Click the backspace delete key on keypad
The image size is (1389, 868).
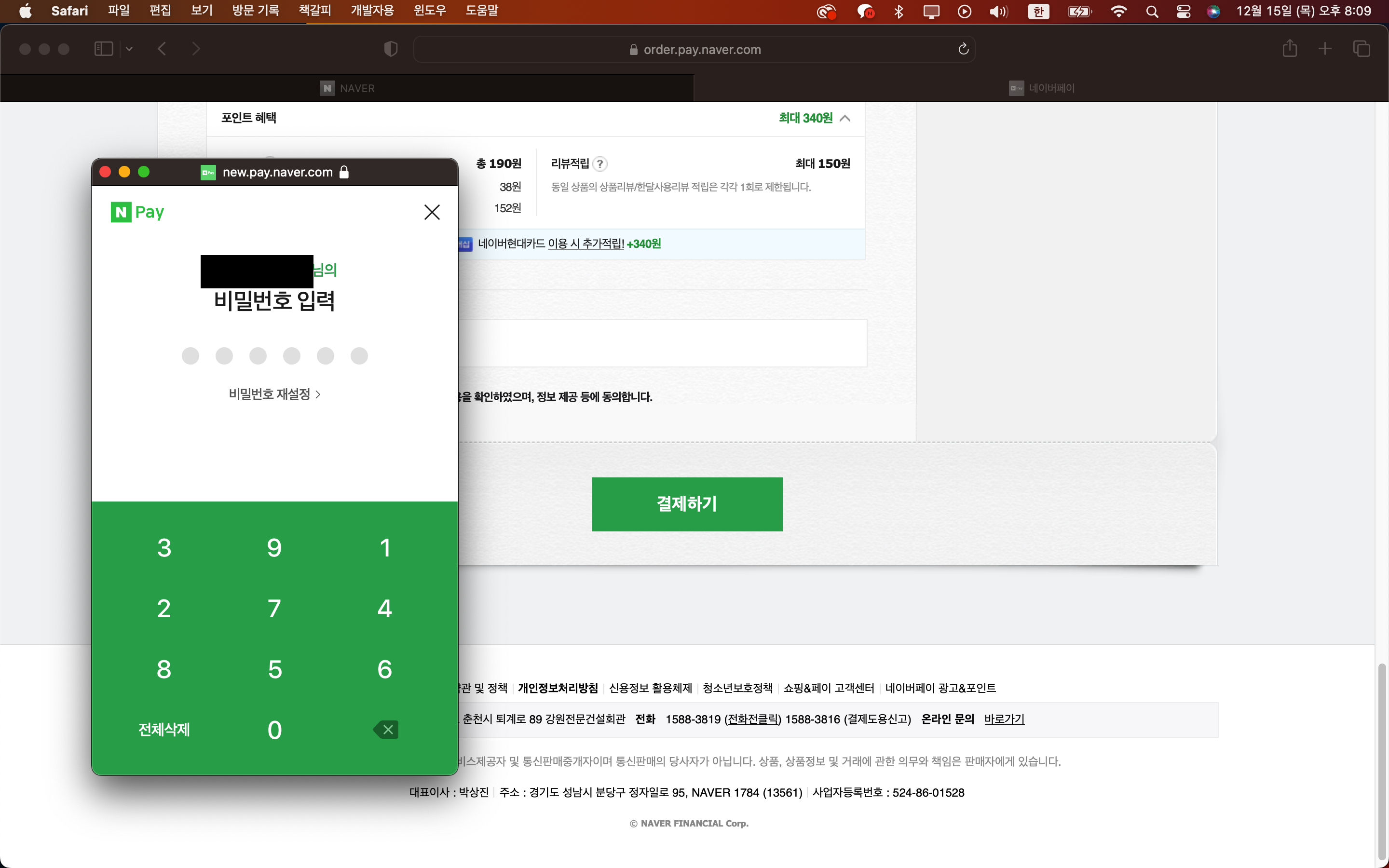point(386,730)
